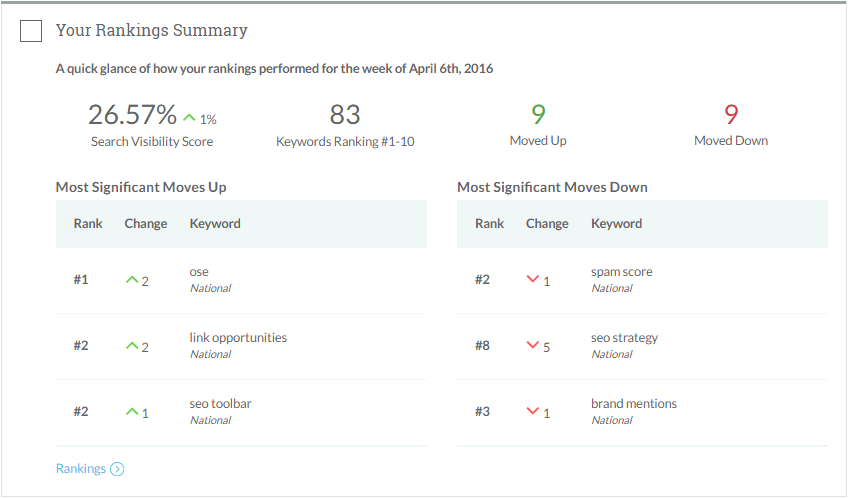Select the ose keyword

[199, 272]
